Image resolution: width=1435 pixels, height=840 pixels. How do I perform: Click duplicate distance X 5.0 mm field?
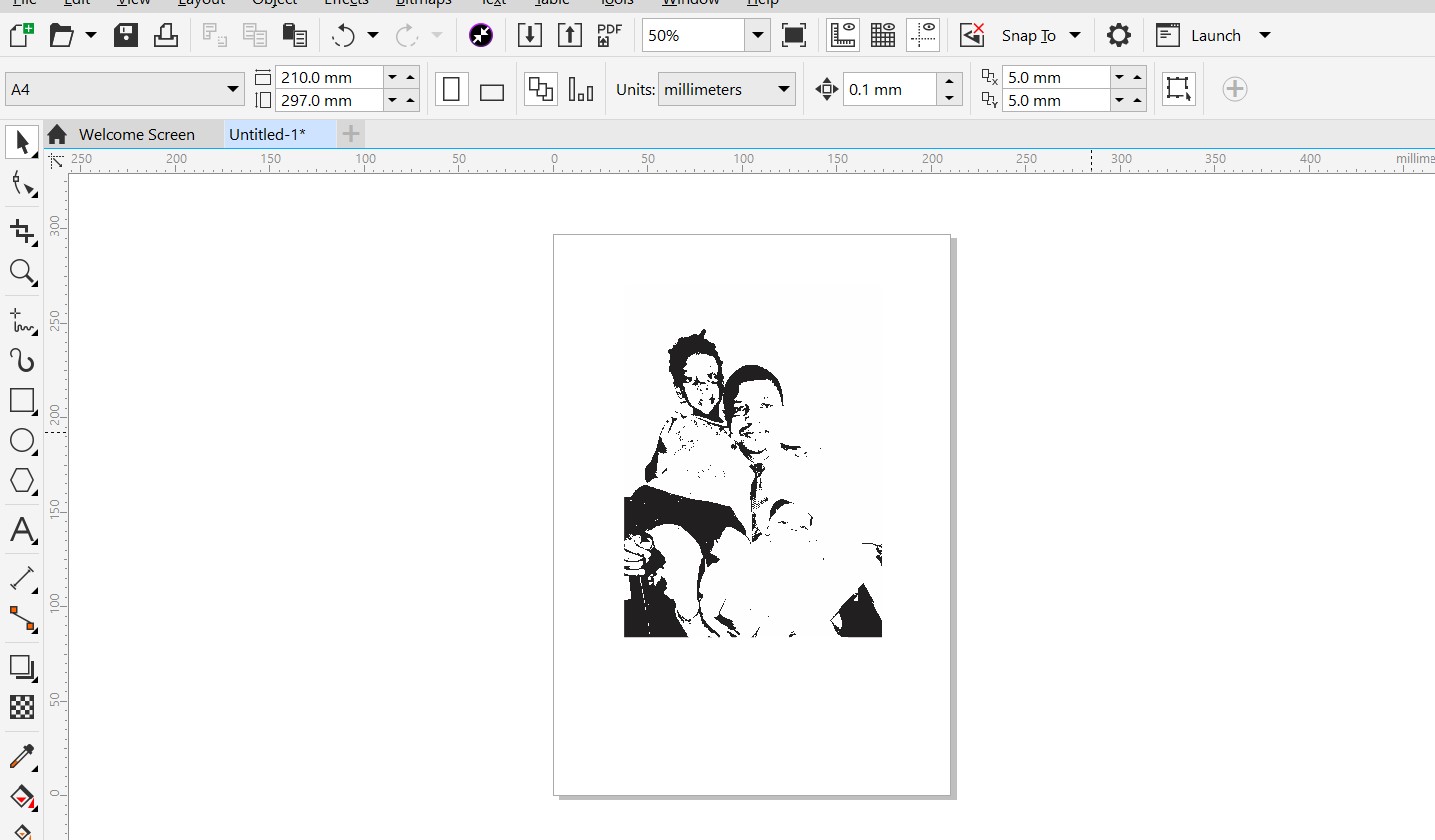[1056, 77]
